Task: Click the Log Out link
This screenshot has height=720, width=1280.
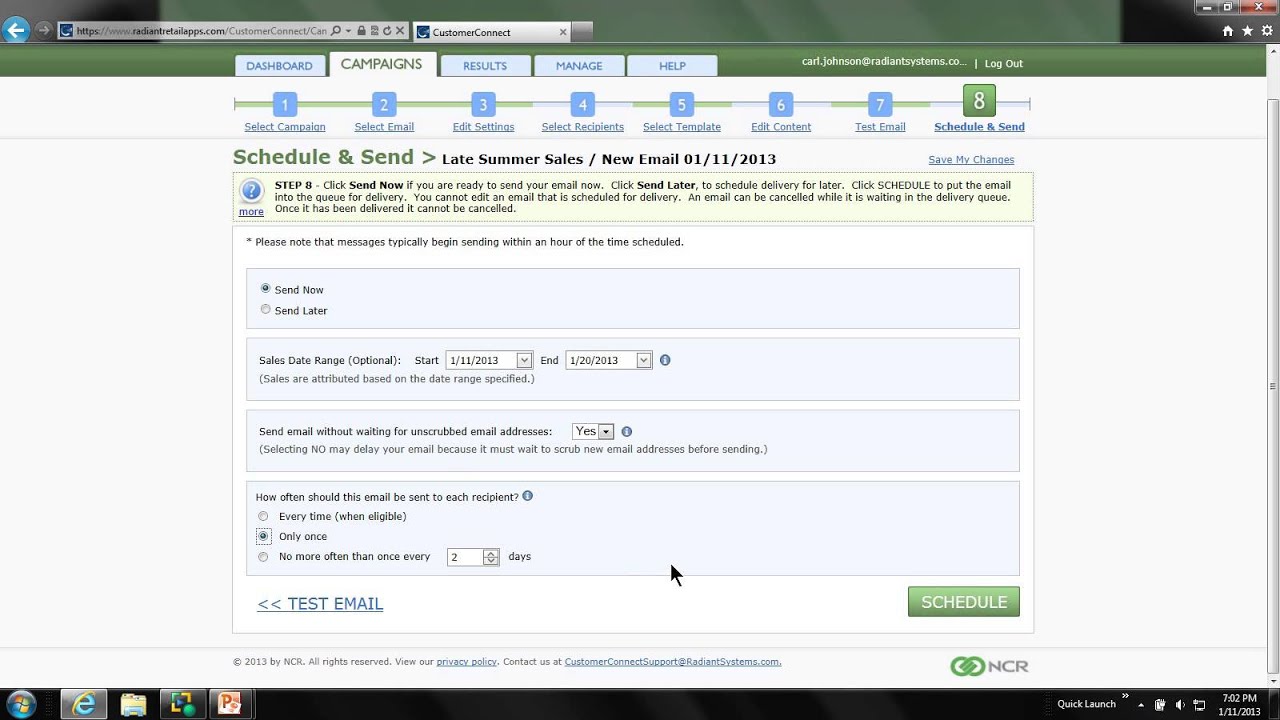Action: coord(1003,64)
